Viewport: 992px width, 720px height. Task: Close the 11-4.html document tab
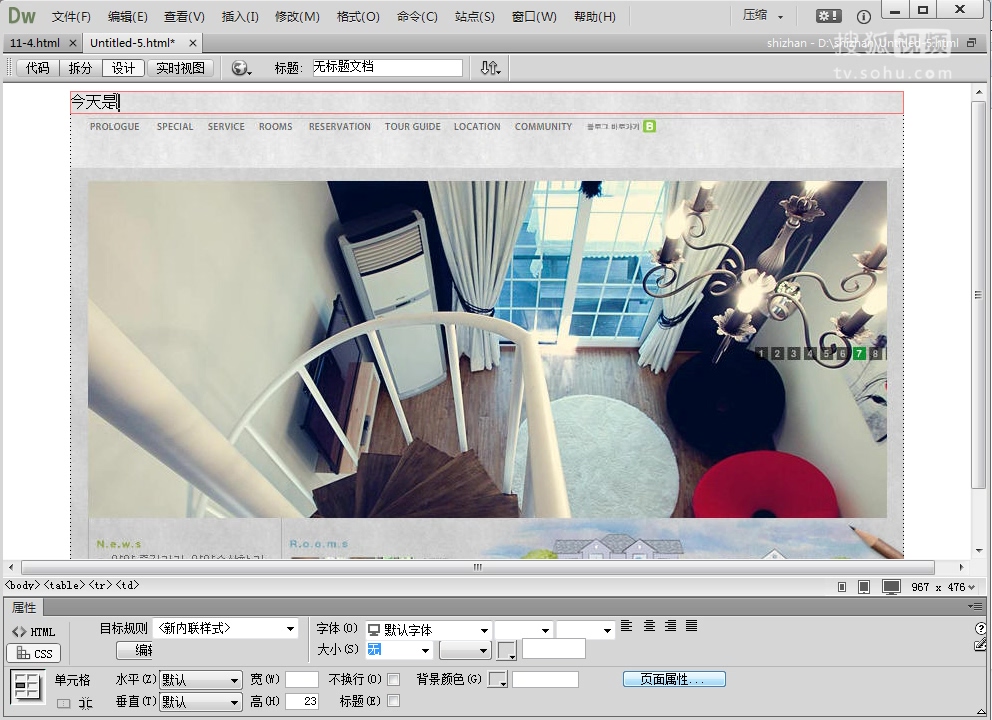[x=73, y=43]
